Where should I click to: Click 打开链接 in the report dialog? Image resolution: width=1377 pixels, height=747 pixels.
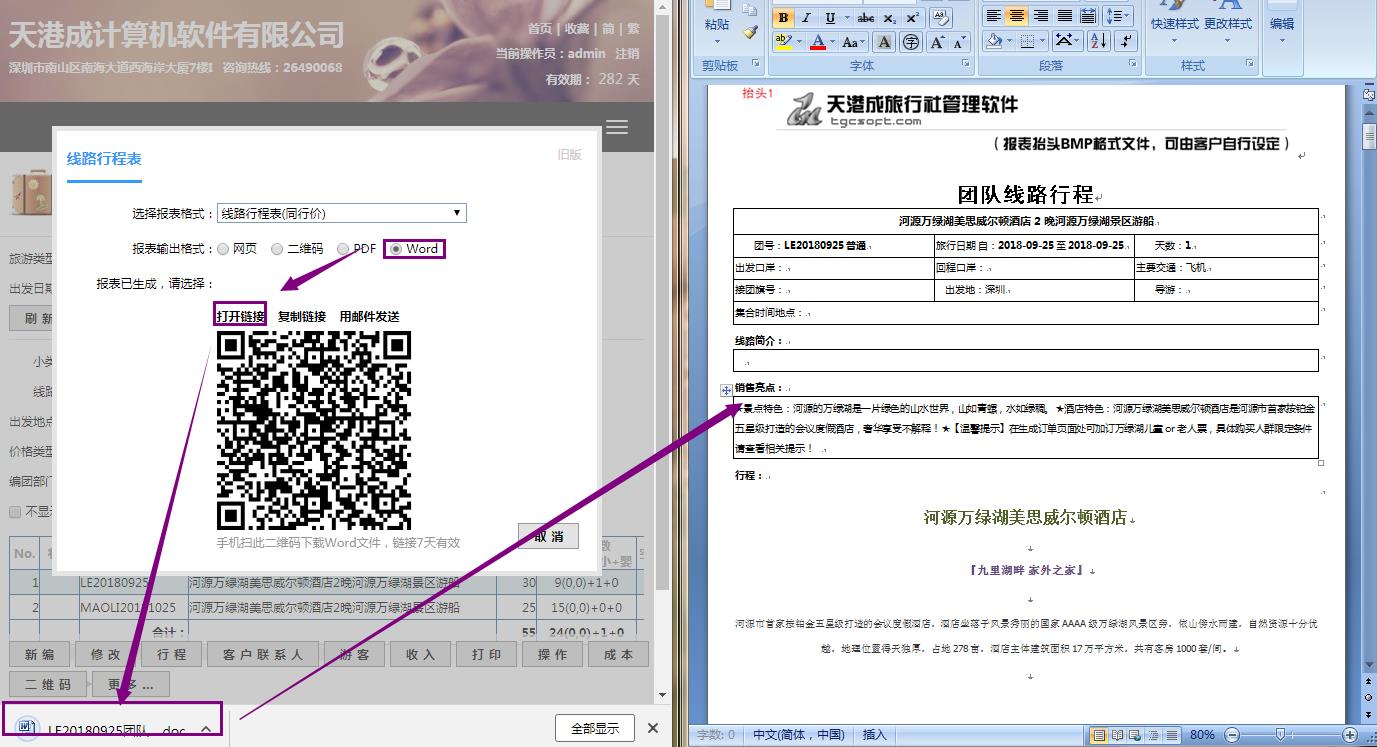pyautogui.click(x=241, y=316)
